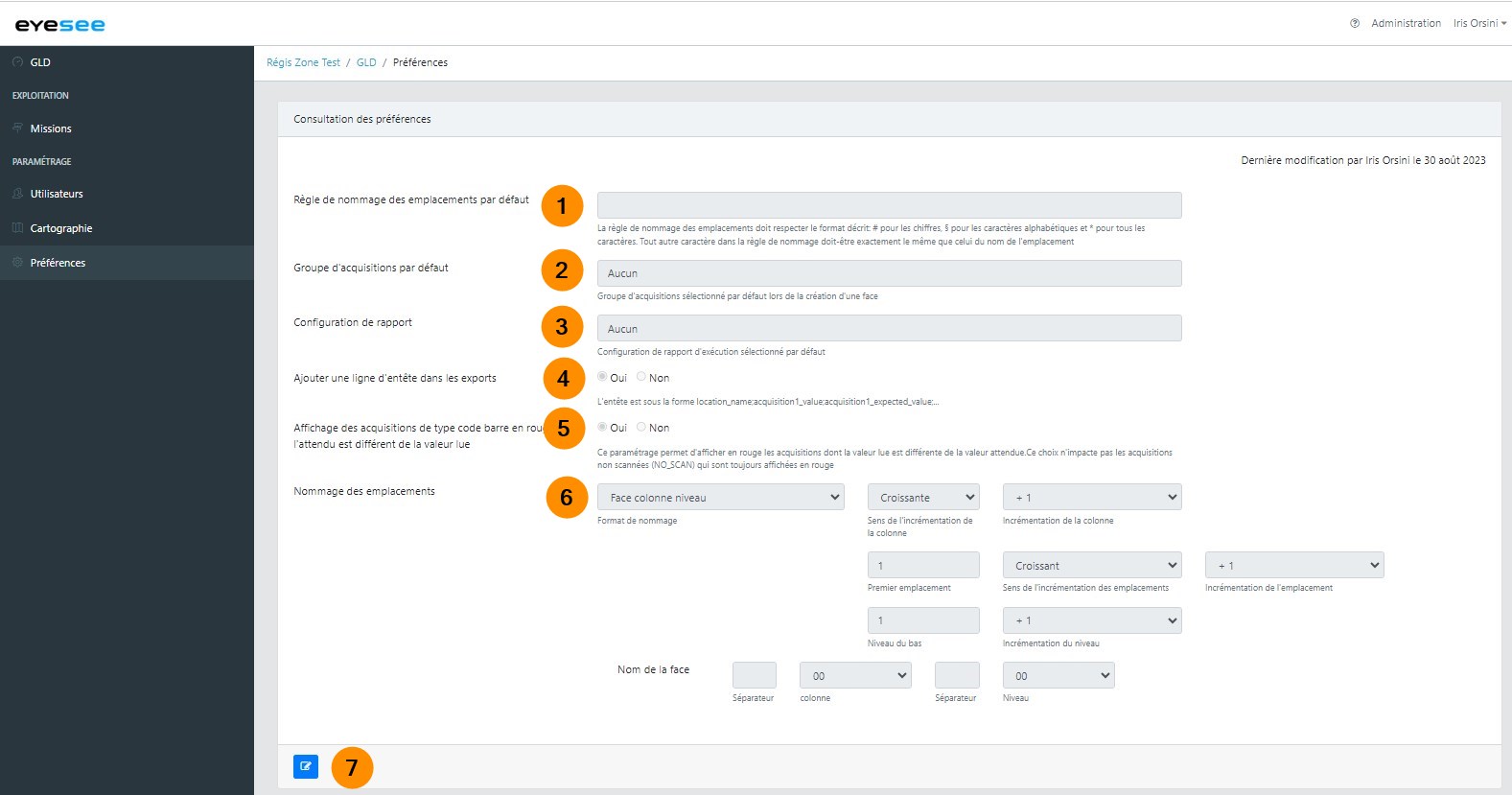
Task: Open Cartographie in the sidebar
Action: (x=127, y=228)
